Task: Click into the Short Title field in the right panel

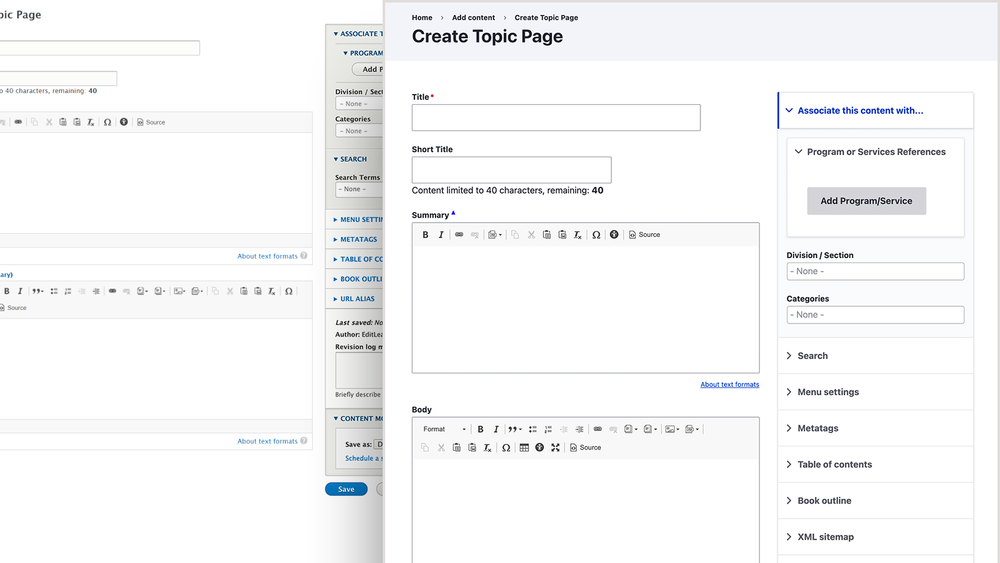Action: pyautogui.click(x=511, y=170)
